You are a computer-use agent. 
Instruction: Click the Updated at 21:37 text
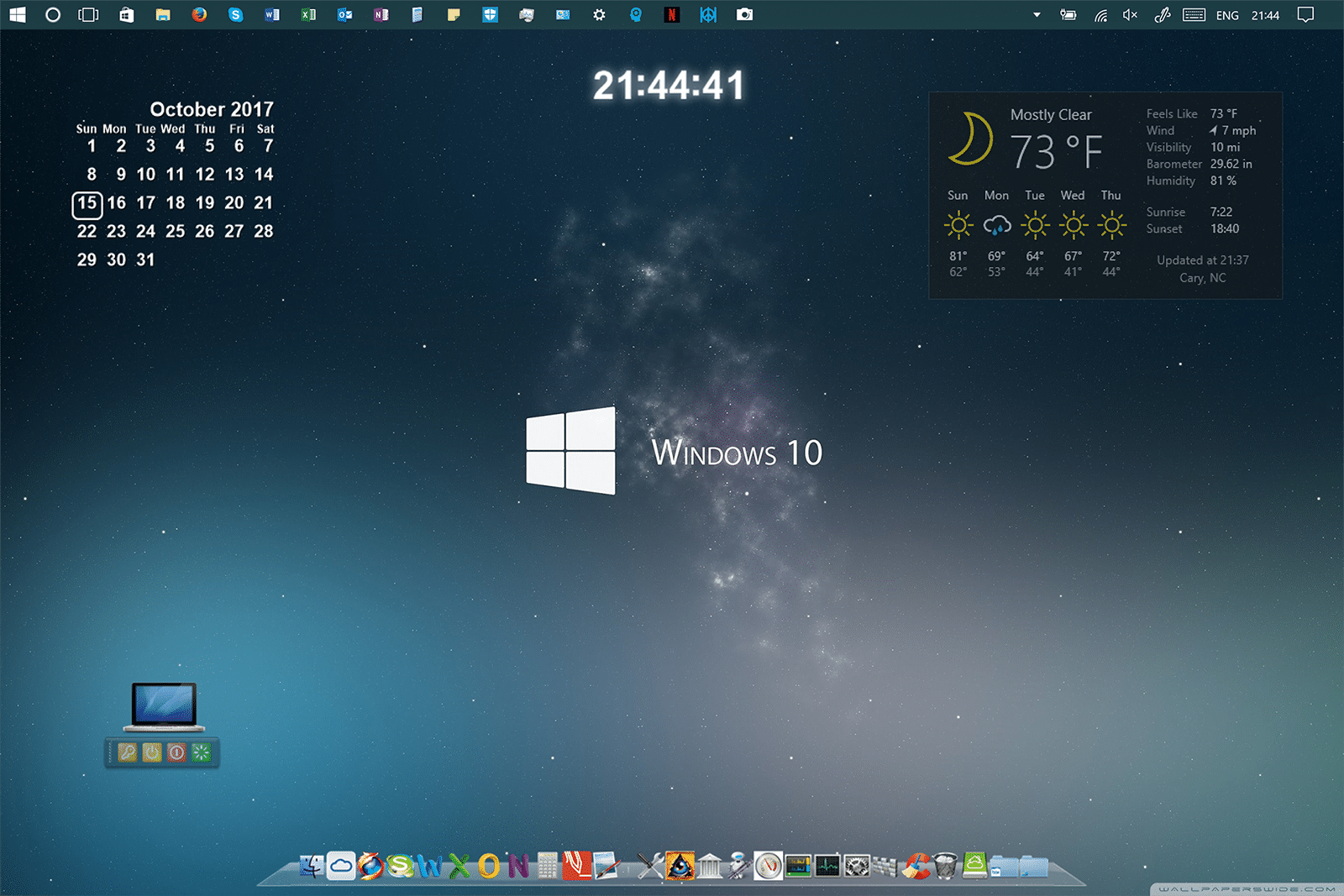tap(1203, 260)
